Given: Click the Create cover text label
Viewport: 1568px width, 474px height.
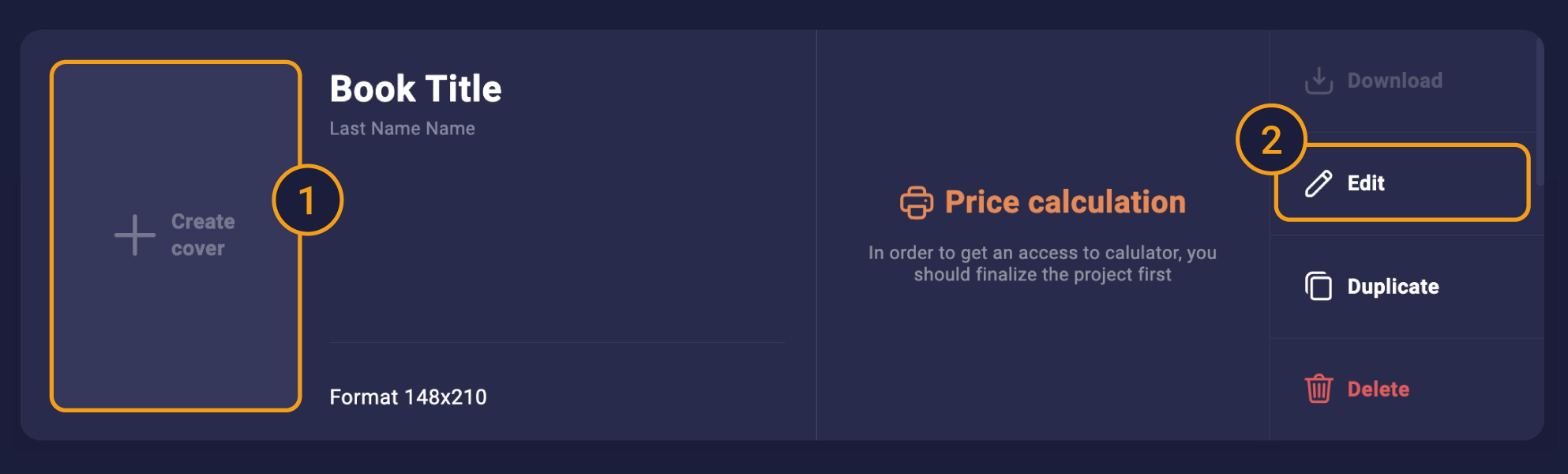Looking at the screenshot, I should pyautogui.click(x=202, y=235).
